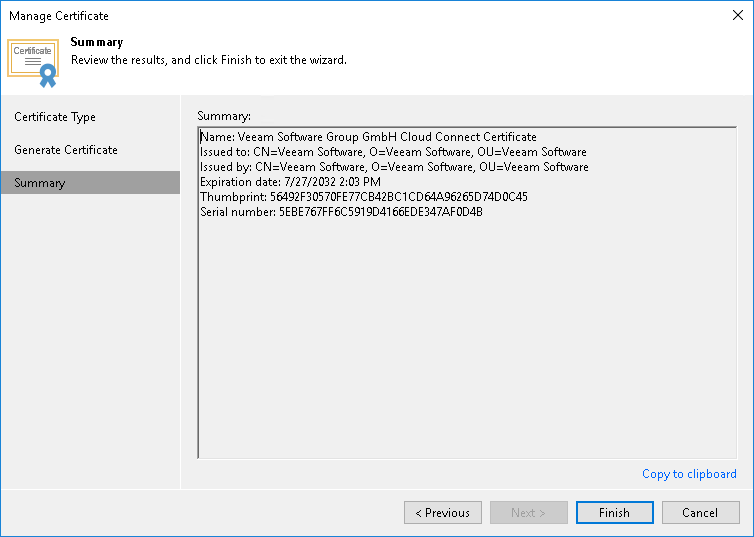The height and width of the screenshot is (537, 754).
Task: Click the disabled Next button
Action: [x=528, y=512]
